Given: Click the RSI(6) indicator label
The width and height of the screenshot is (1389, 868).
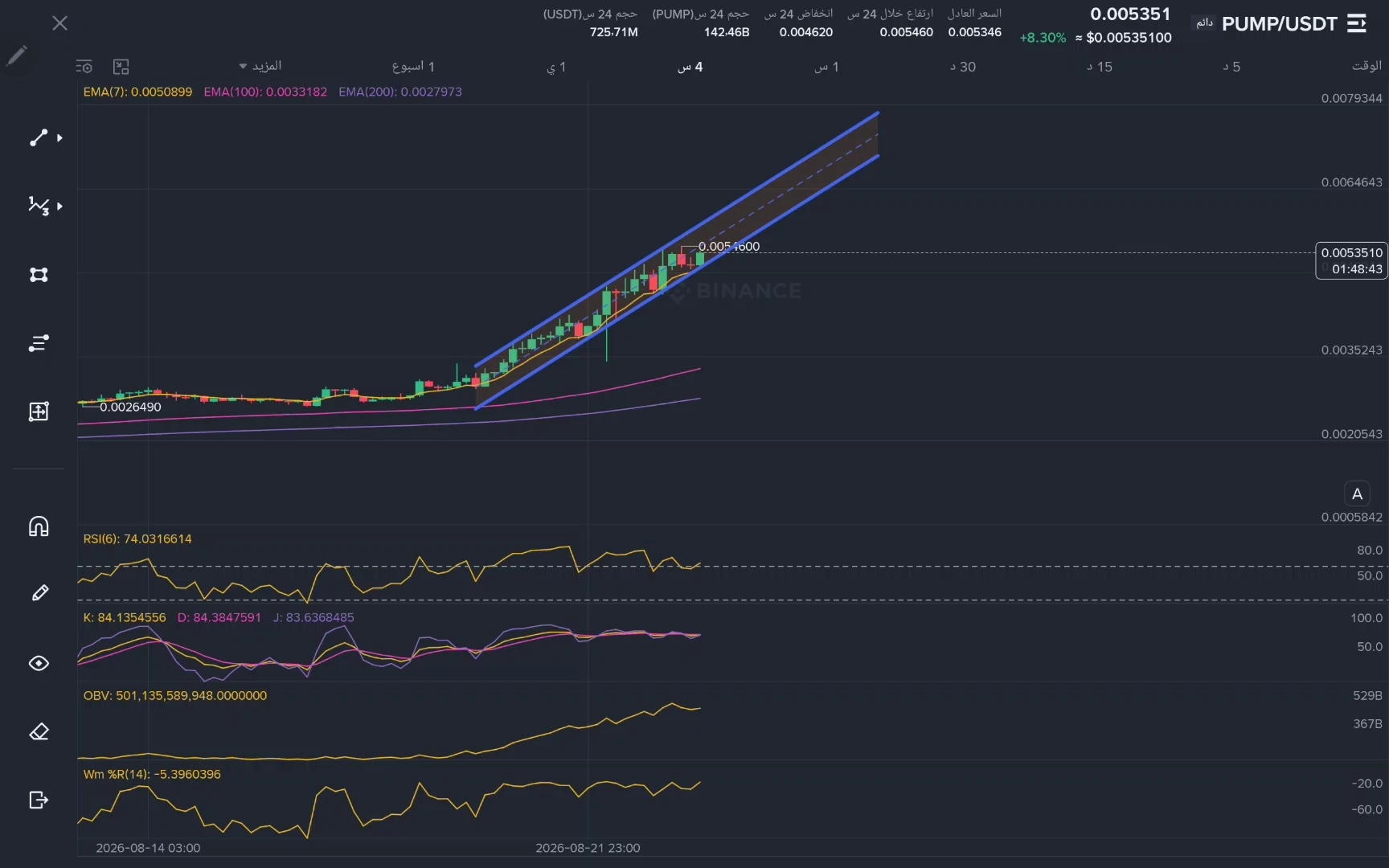Looking at the screenshot, I should point(137,539).
